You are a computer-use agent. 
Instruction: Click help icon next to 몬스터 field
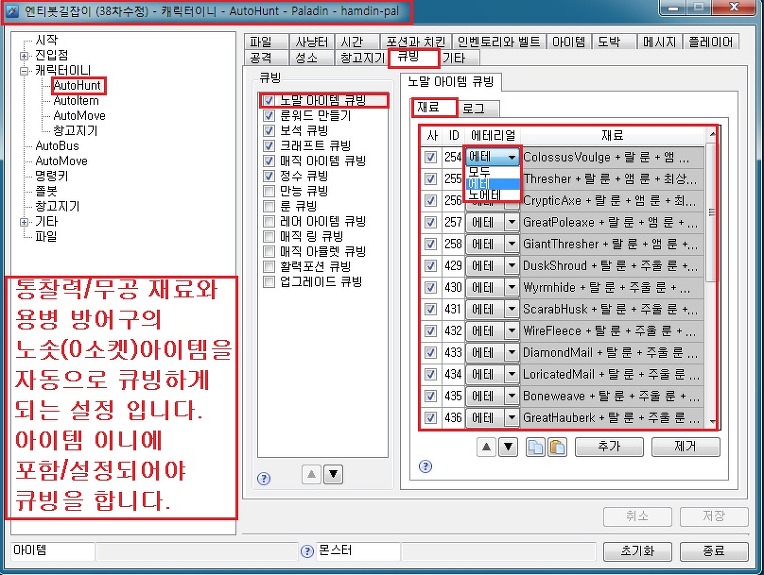[x=307, y=551]
